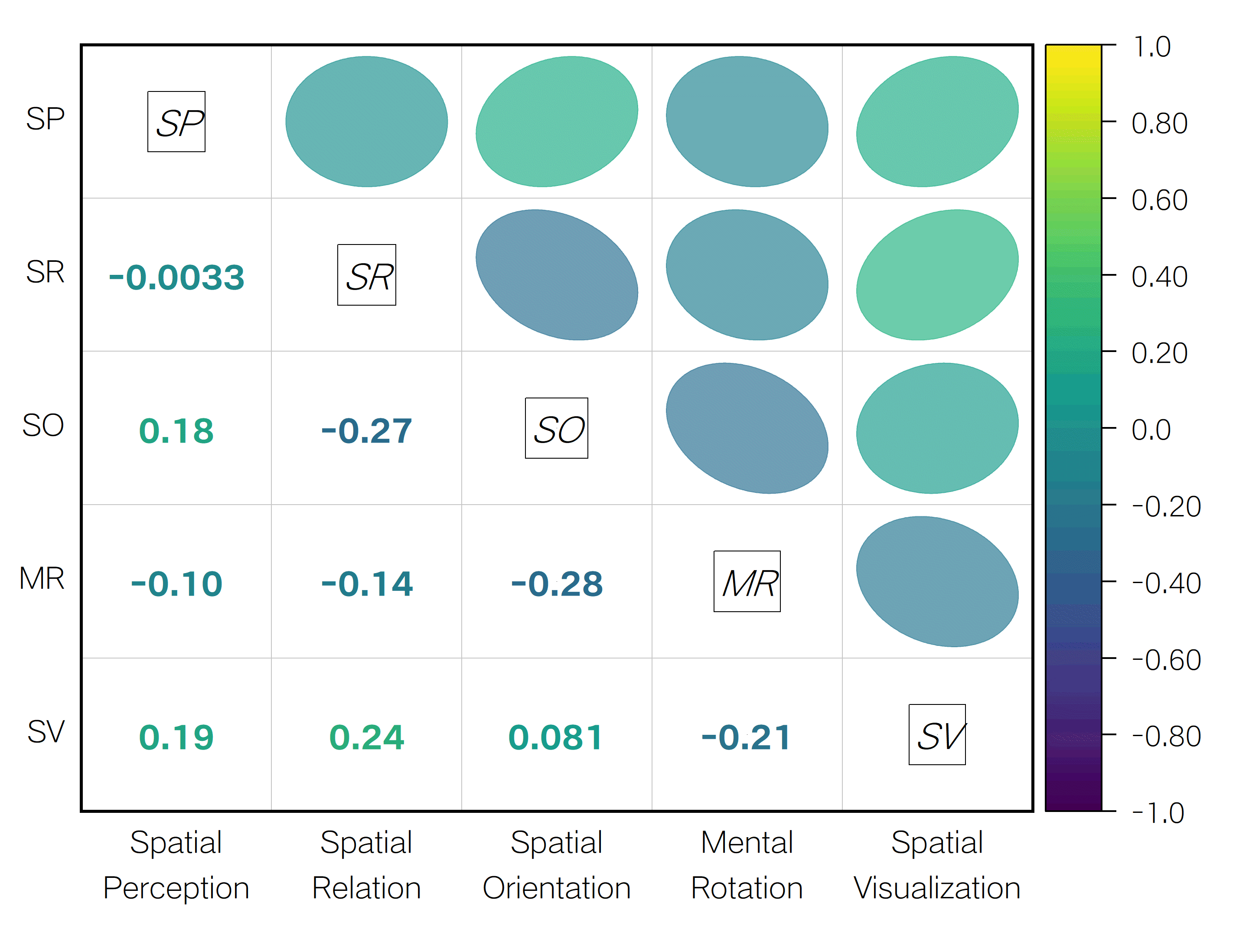
Task: Click the dark purple bottom of color bar
Action: click(x=1073, y=798)
